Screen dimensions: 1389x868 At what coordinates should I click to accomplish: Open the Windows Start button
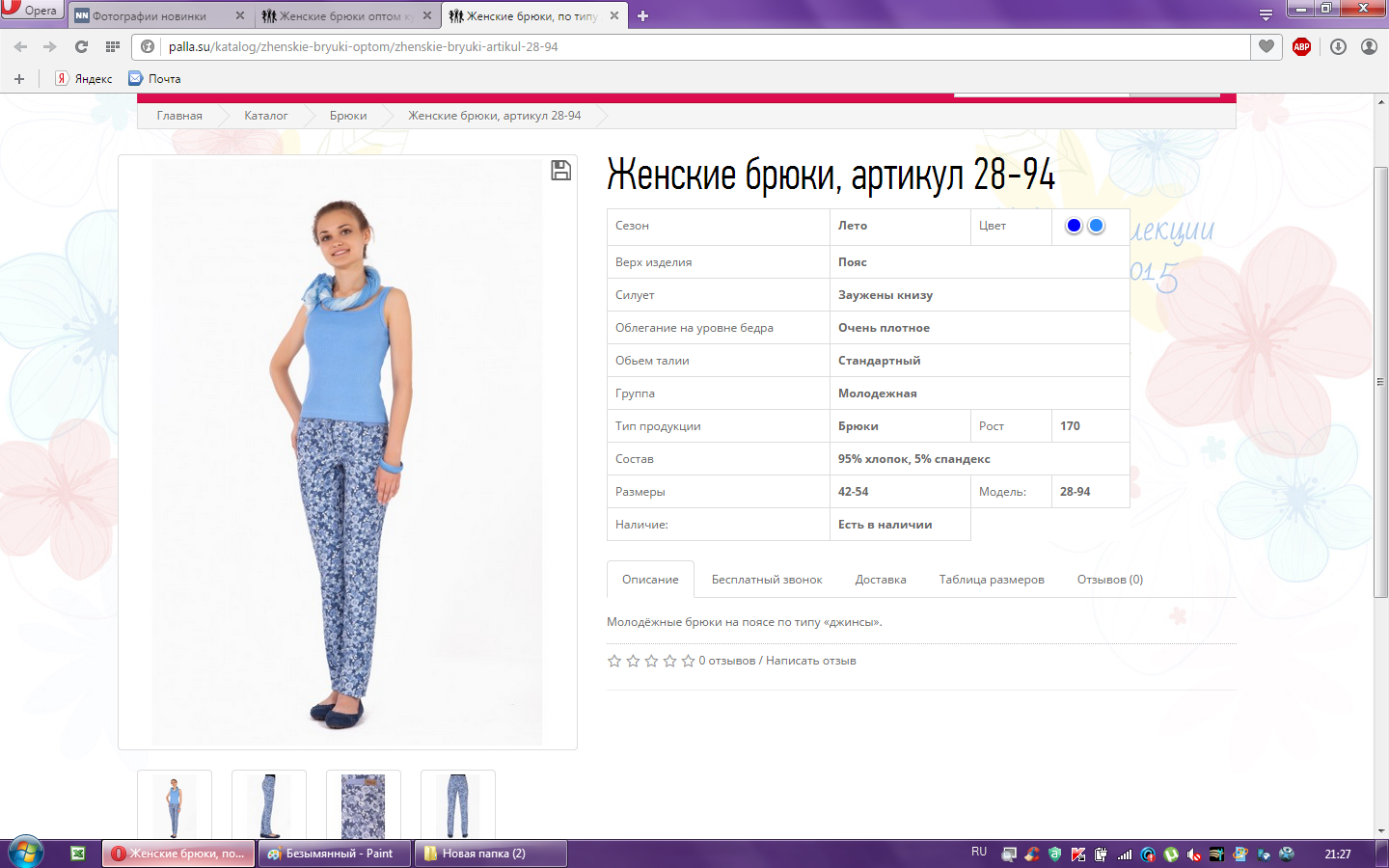pyautogui.click(x=26, y=854)
